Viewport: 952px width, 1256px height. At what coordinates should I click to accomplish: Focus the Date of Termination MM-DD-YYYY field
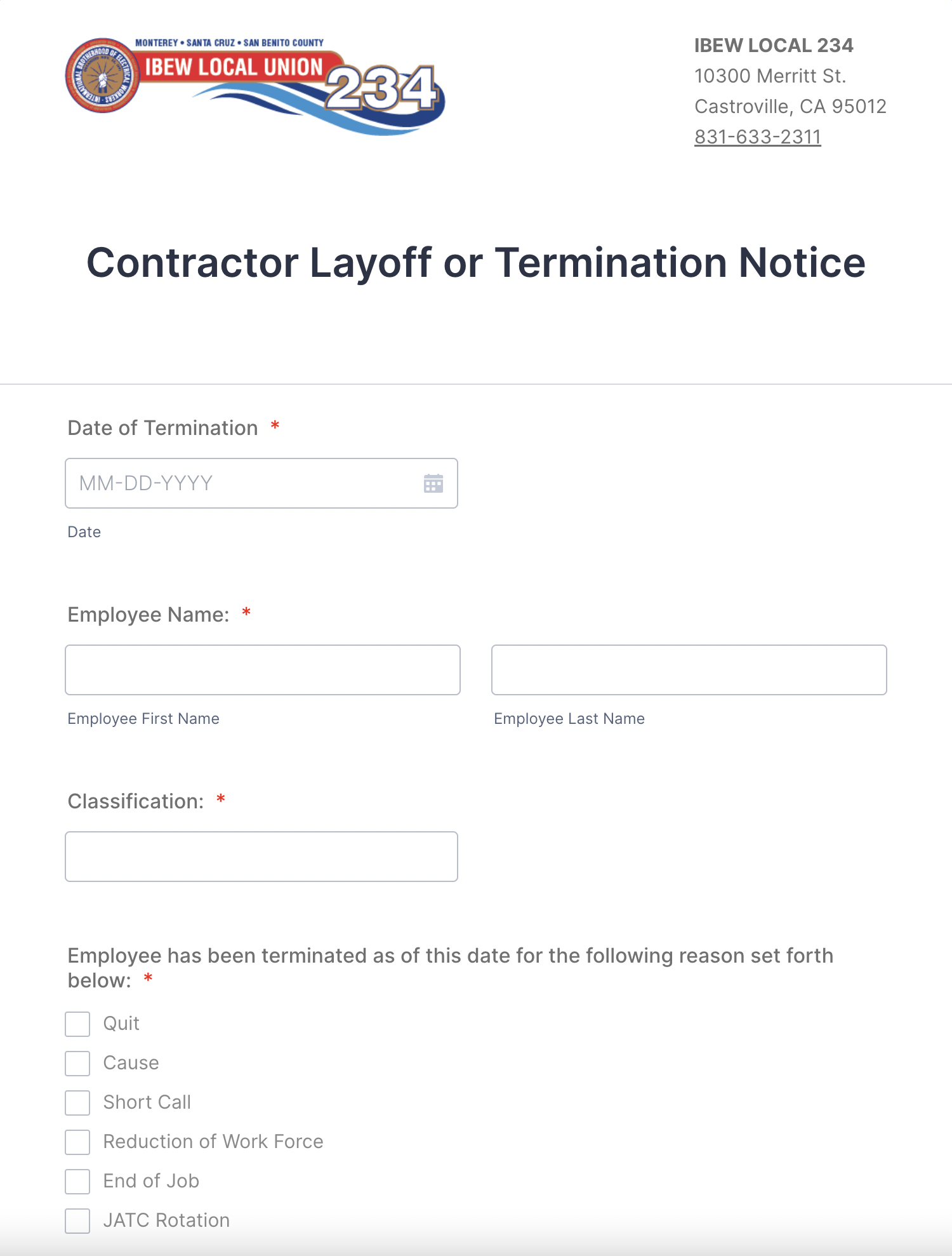coord(261,483)
